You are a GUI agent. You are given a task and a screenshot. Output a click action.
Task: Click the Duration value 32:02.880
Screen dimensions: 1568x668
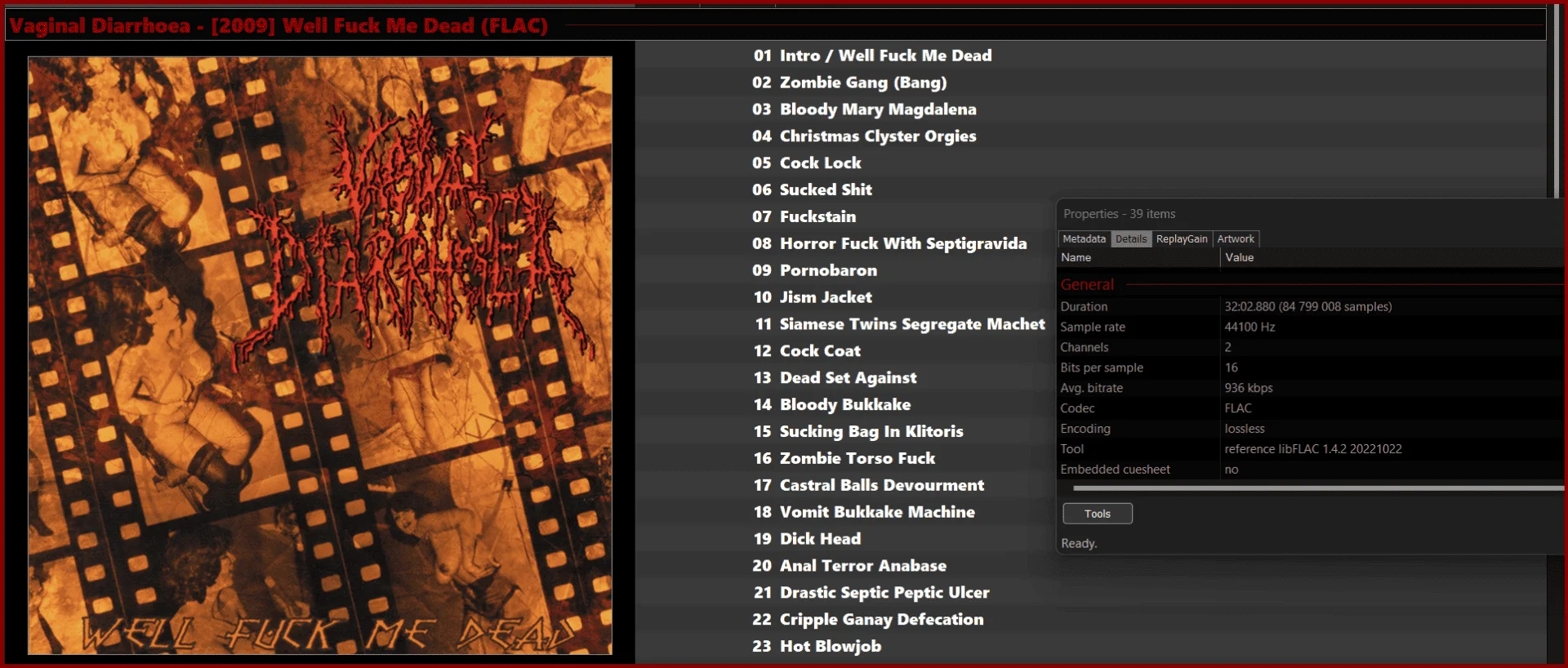(x=1307, y=307)
